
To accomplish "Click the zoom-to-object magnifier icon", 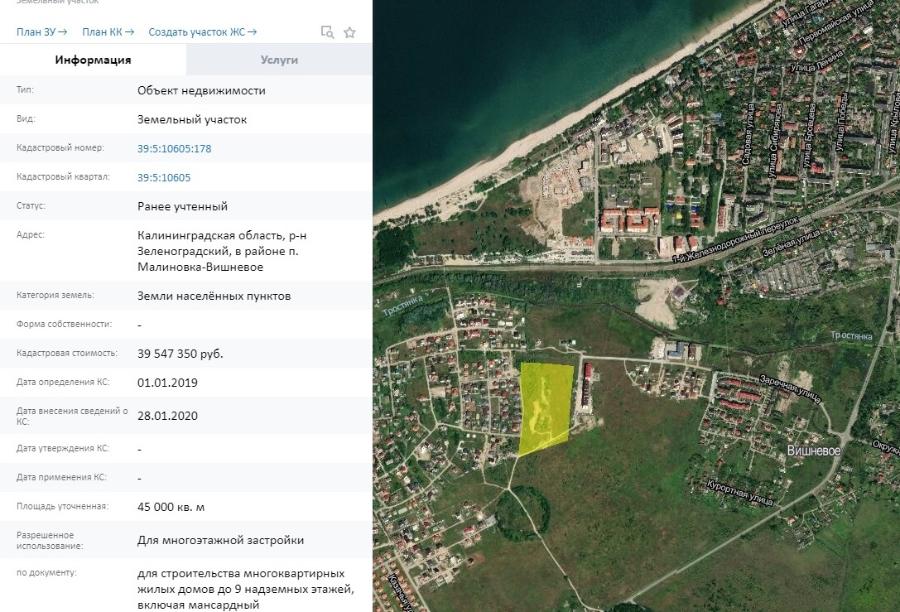I will click(327, 32).
